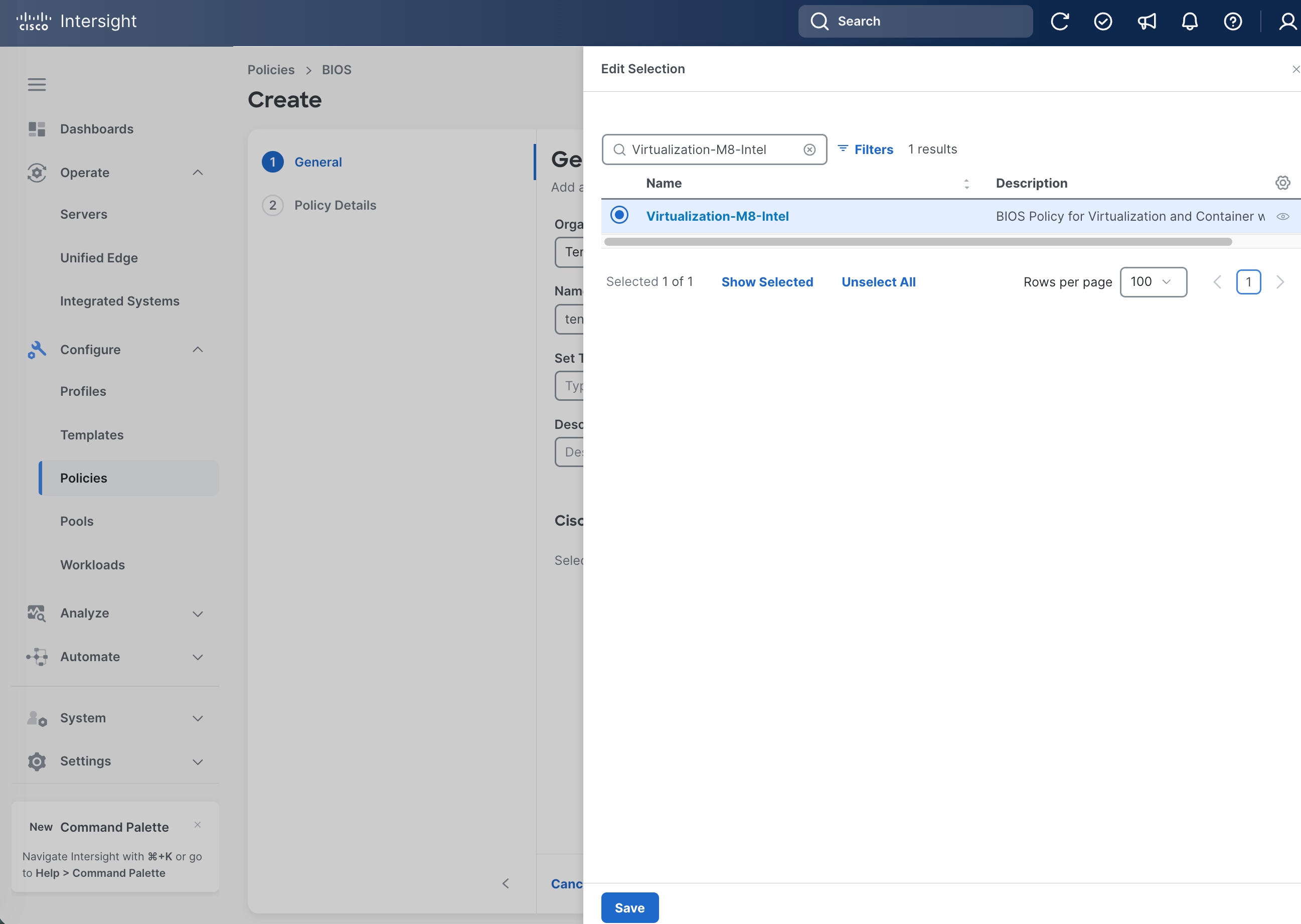Click the Automate workflow icon
The image size is (1301, 924).
point(37,657)
